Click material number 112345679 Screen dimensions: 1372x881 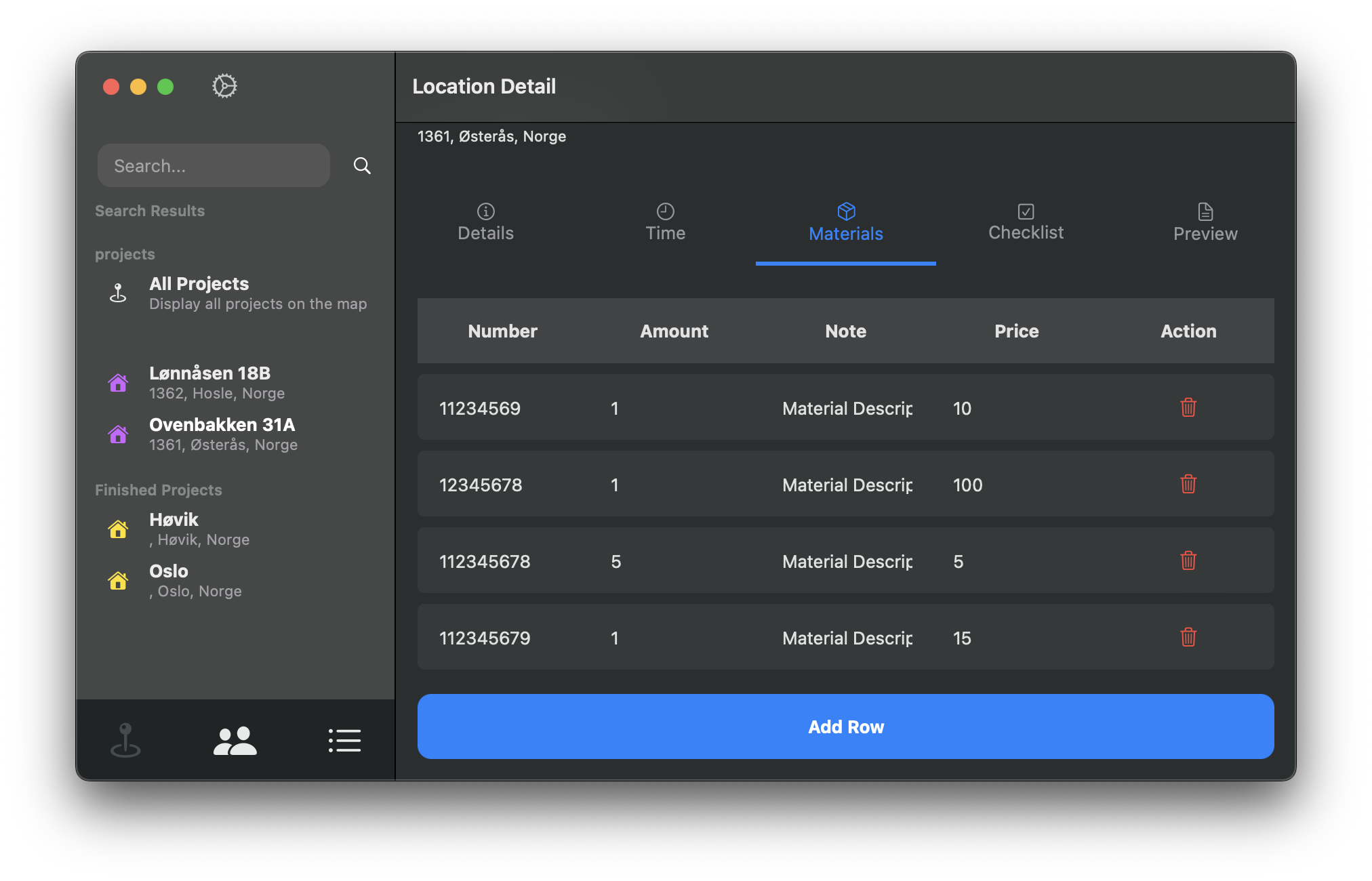click(x=485, y=638)
